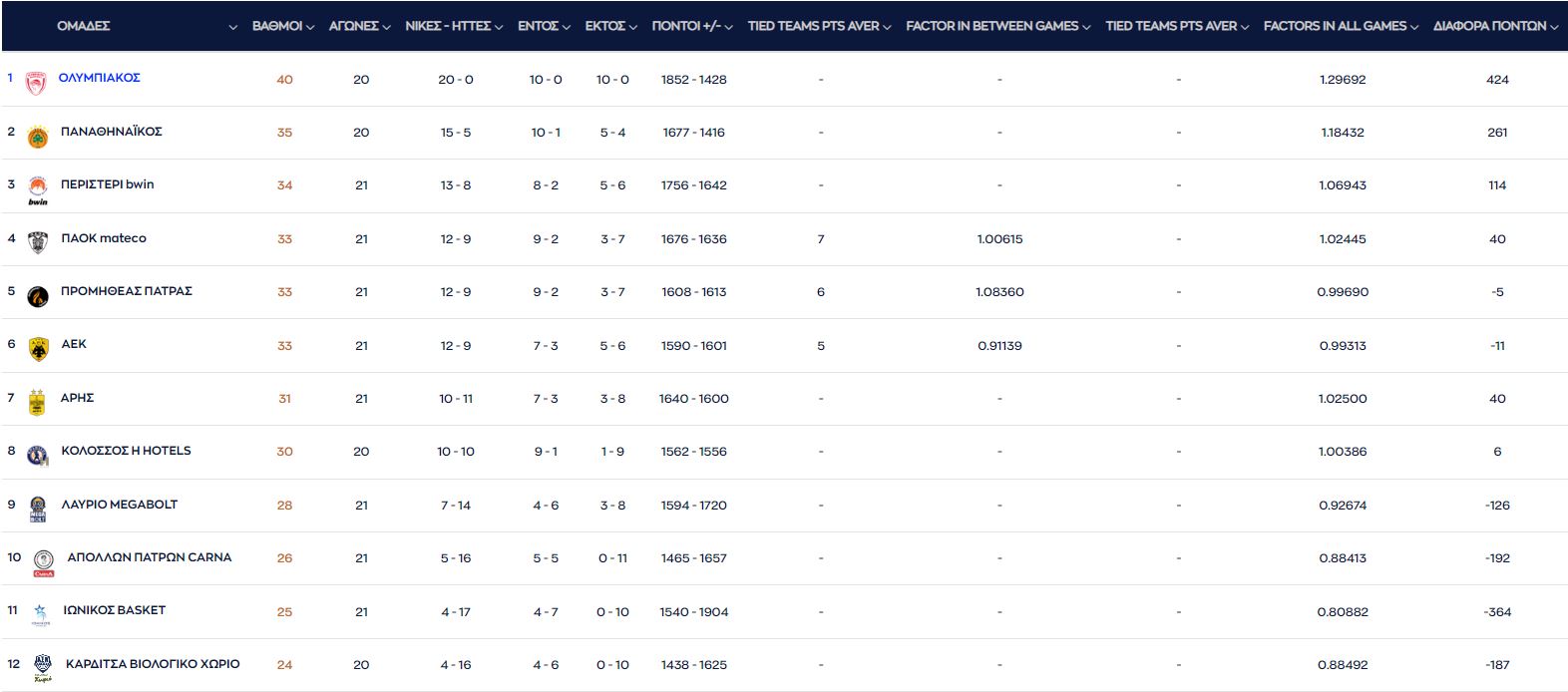Click the Ionikos Basket star logo
This screenshot has width=1568, height=692.
point(40,614)
